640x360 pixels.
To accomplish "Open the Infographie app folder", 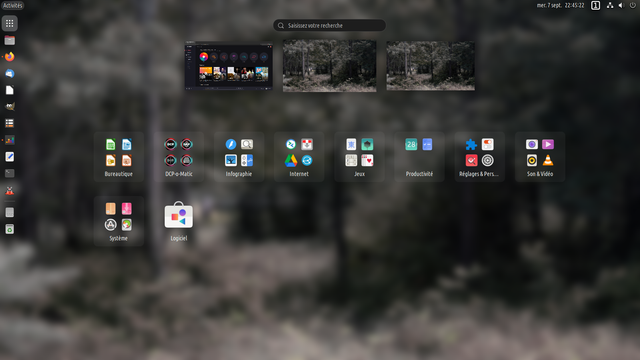I will (x=239, y=157).
